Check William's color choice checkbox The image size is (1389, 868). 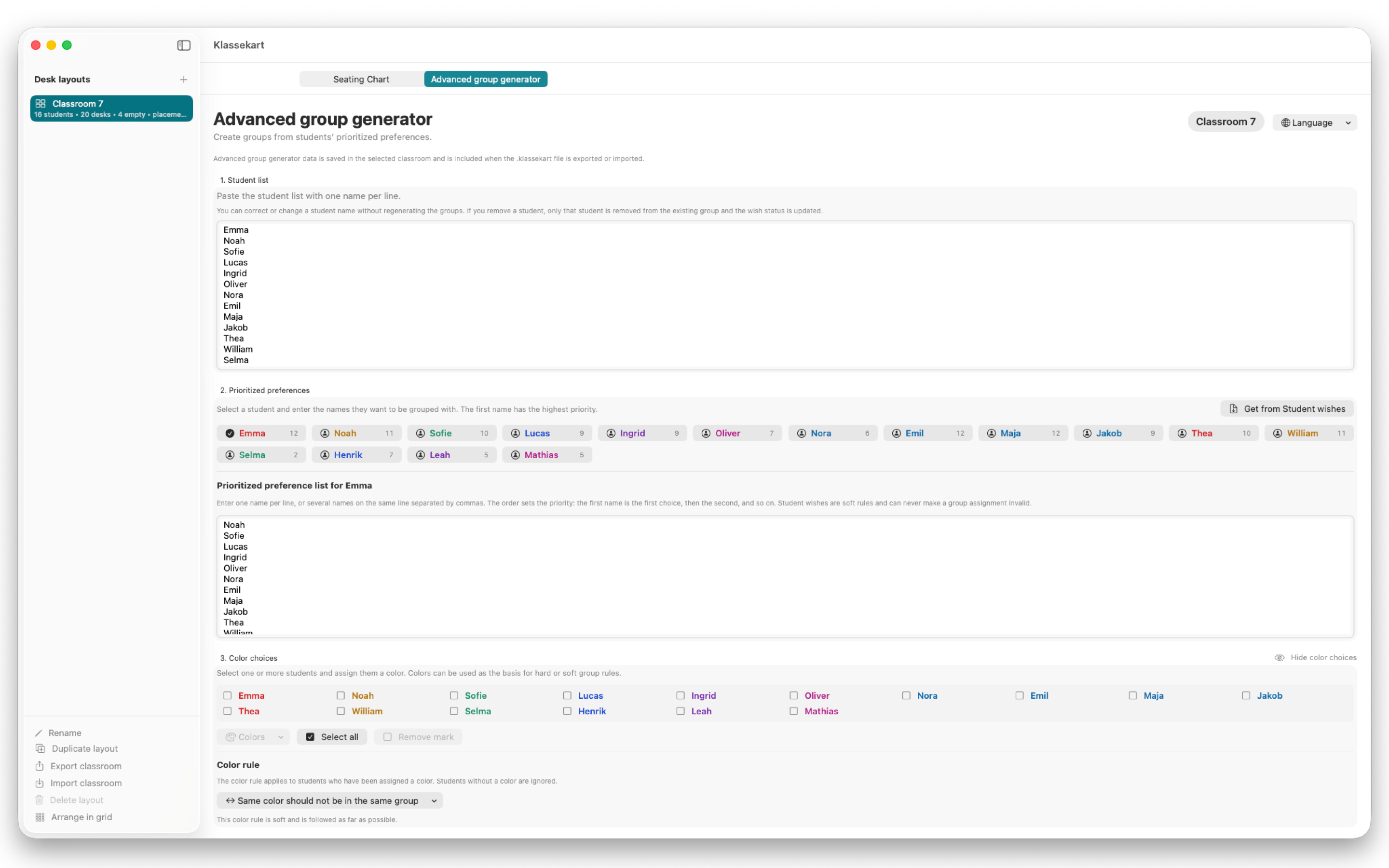pos(341,711)
